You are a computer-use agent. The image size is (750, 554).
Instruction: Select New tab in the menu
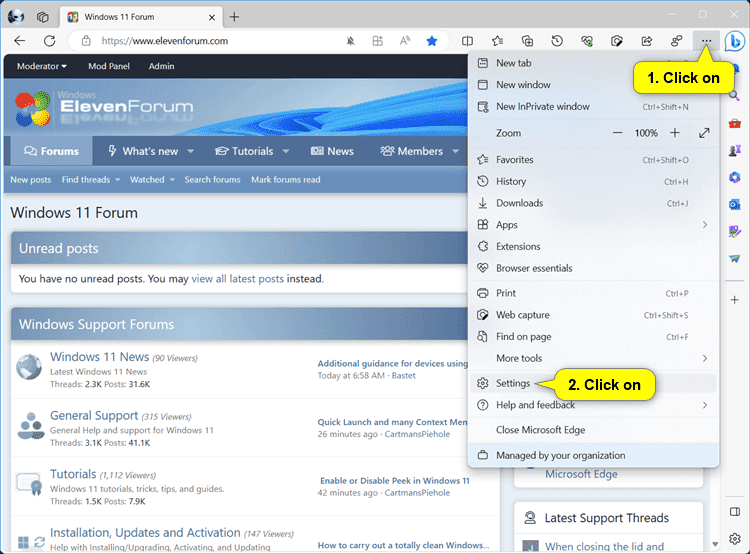pos(593,63)
